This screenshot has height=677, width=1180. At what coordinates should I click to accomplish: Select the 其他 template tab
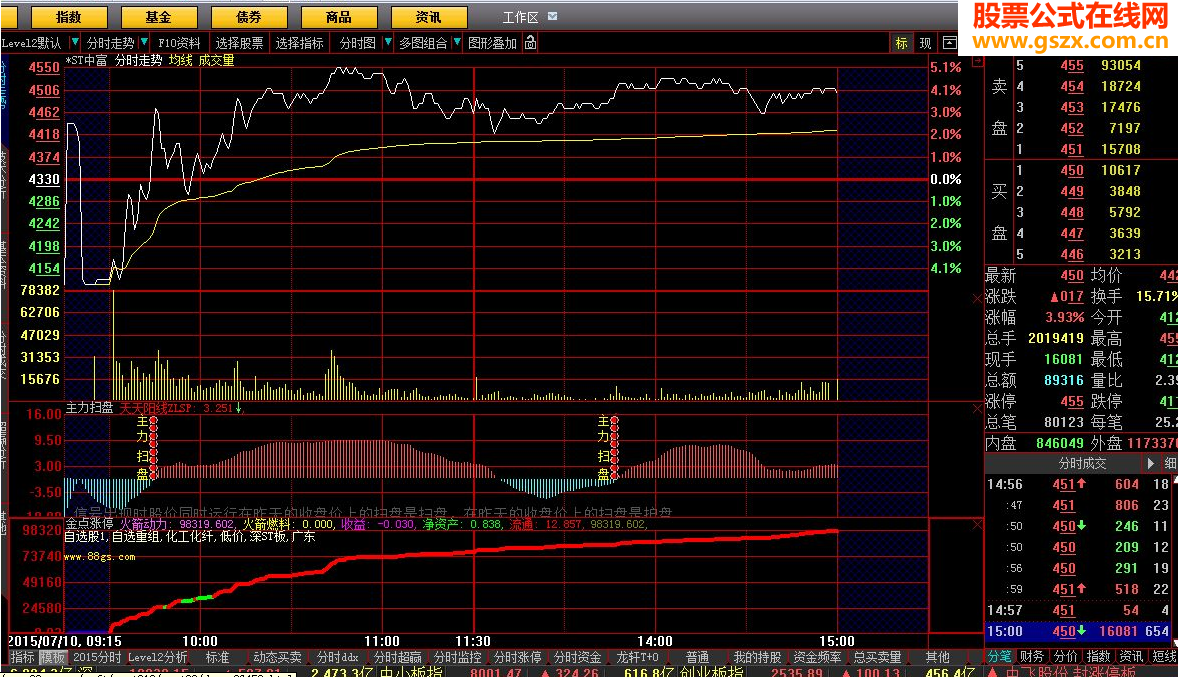pyautogui.click(x=938, y=657)
